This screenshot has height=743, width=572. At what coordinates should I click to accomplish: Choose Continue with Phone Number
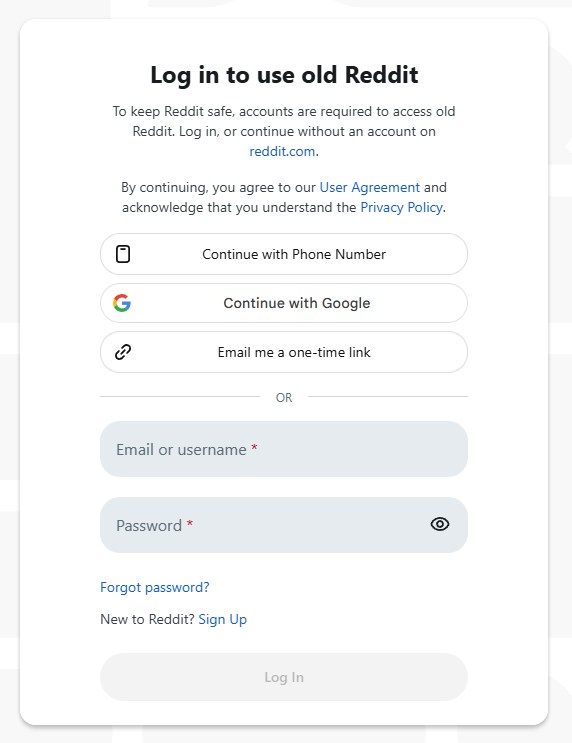(284, 254)
